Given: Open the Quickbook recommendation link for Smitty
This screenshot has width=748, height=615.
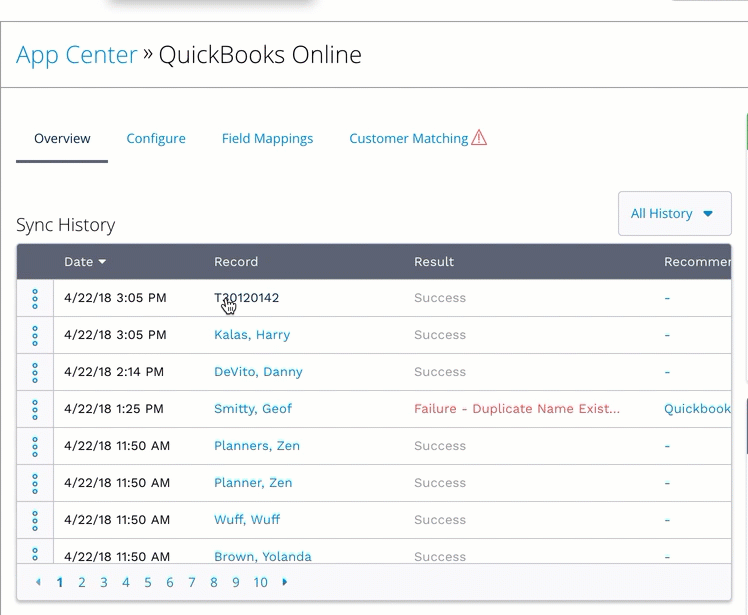Looking at the screenshot, I should pos(697,408).
